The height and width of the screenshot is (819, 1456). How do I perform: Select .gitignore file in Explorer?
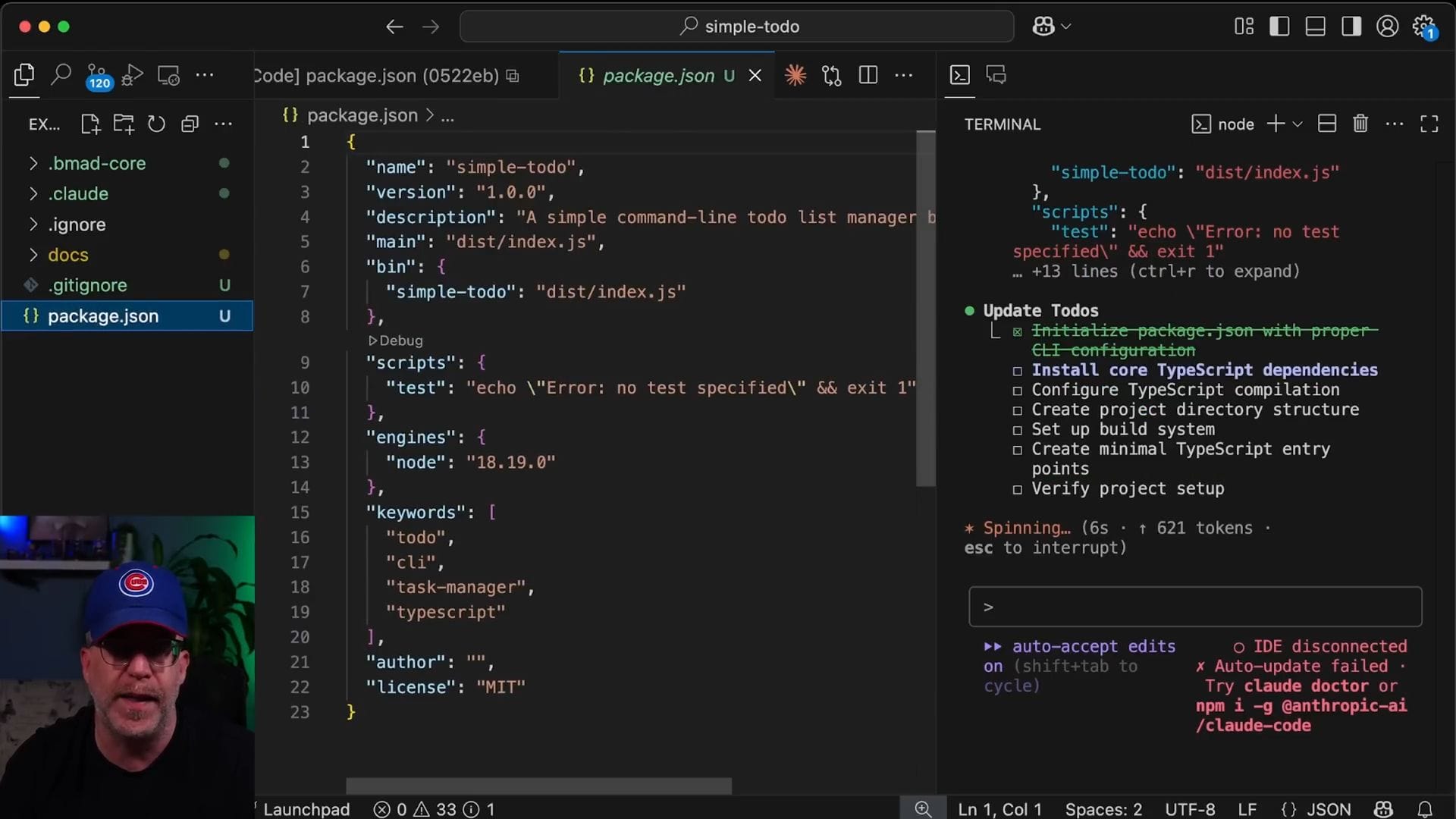pos(87,285)
